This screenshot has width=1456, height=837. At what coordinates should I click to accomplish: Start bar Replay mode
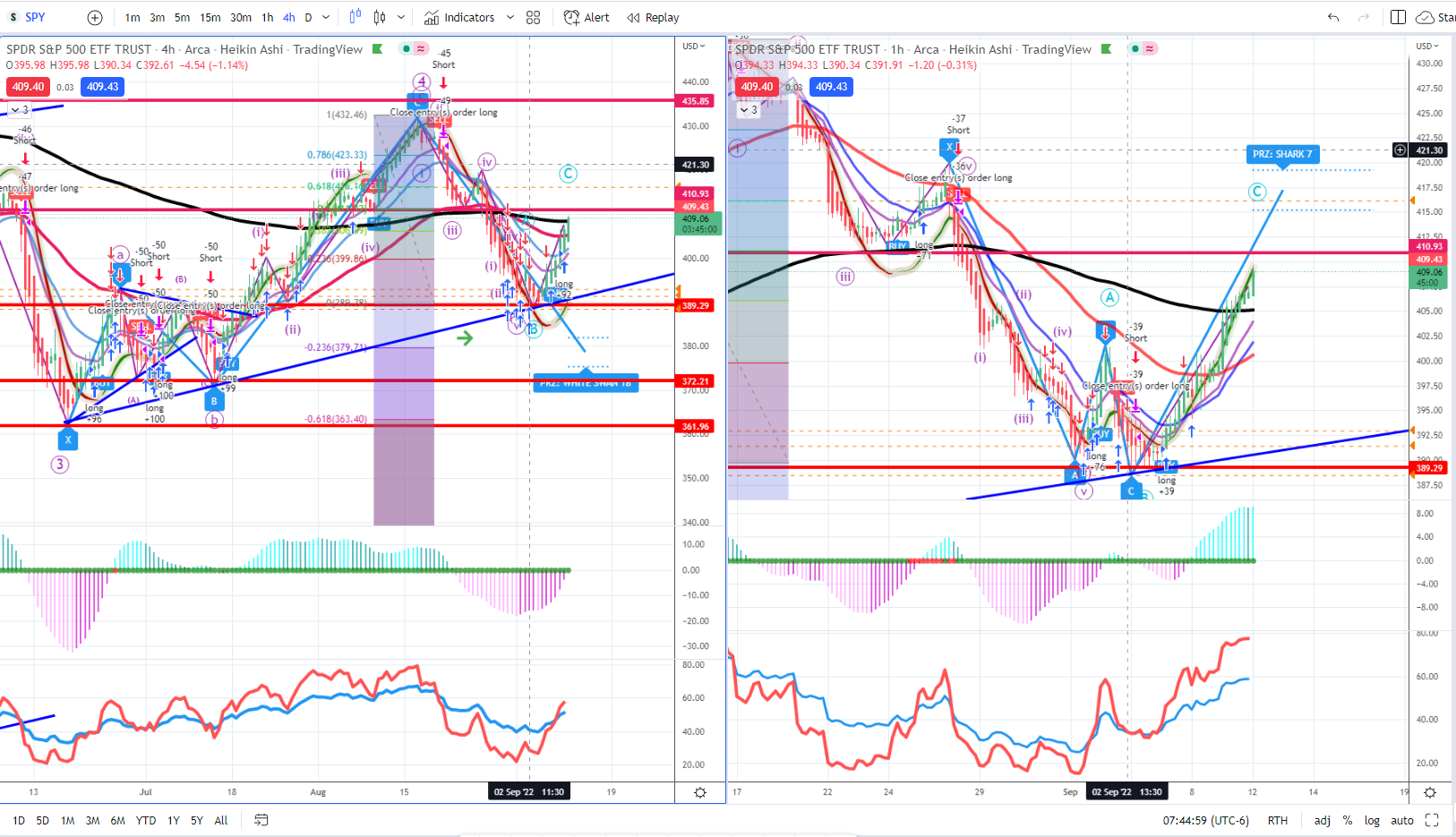(653, 17)
